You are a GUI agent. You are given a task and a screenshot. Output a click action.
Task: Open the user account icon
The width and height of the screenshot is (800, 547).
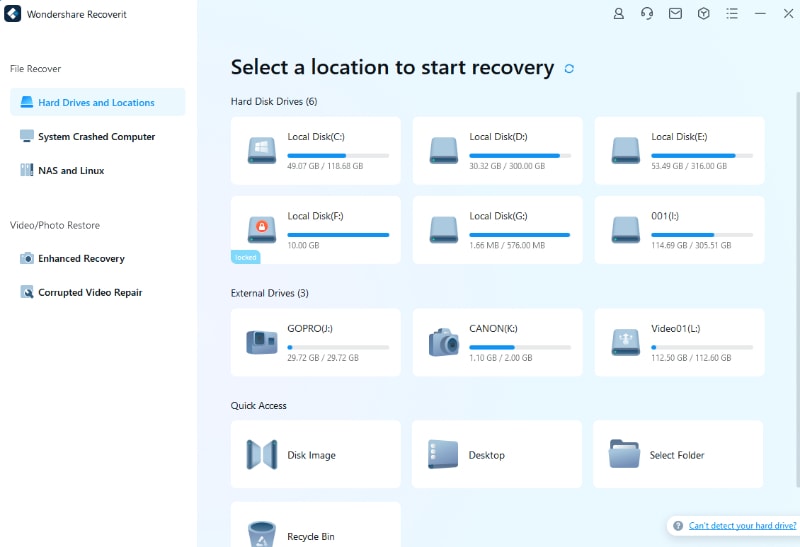(619, 14)
